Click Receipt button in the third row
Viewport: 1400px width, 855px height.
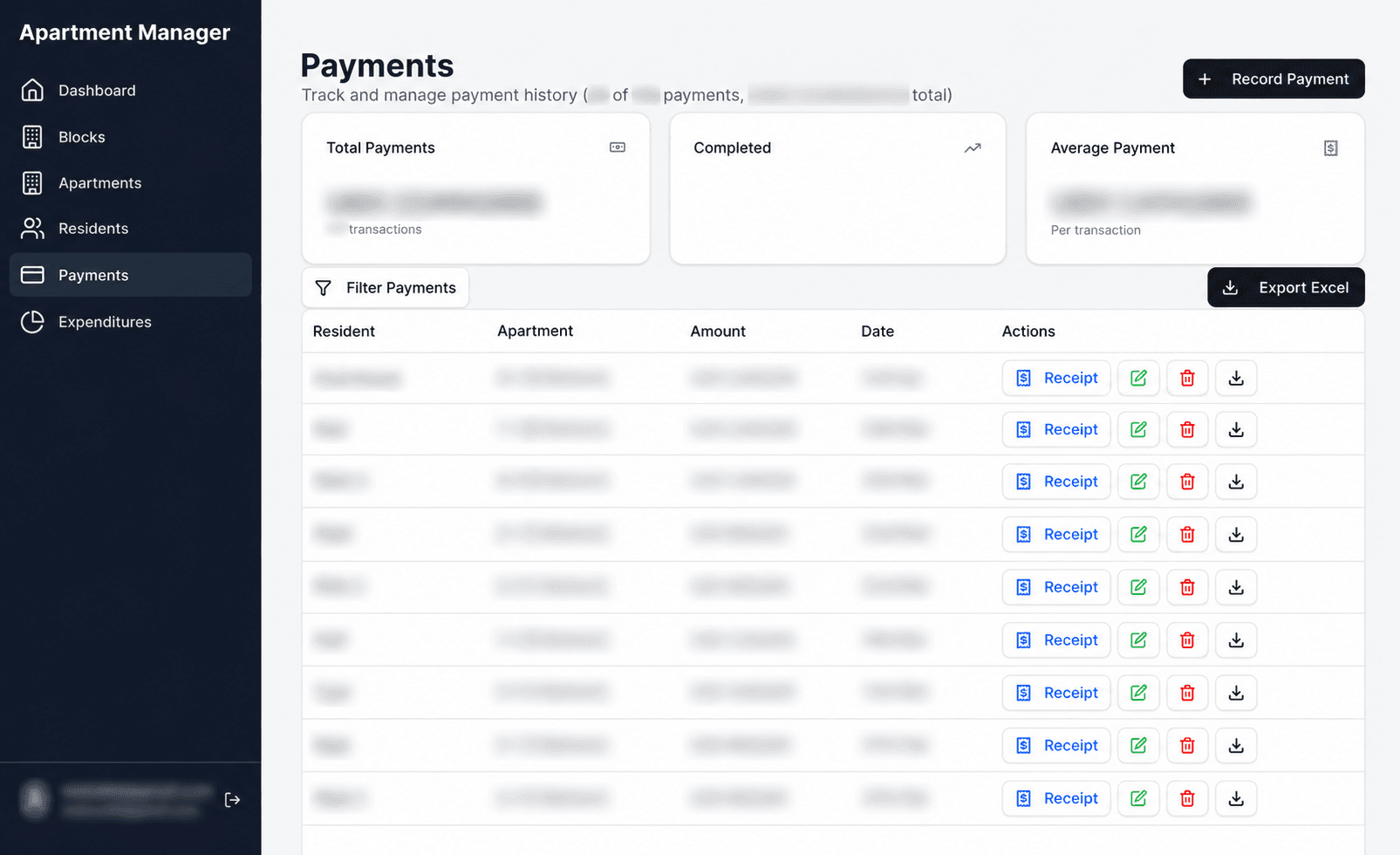coord(1056,482)
